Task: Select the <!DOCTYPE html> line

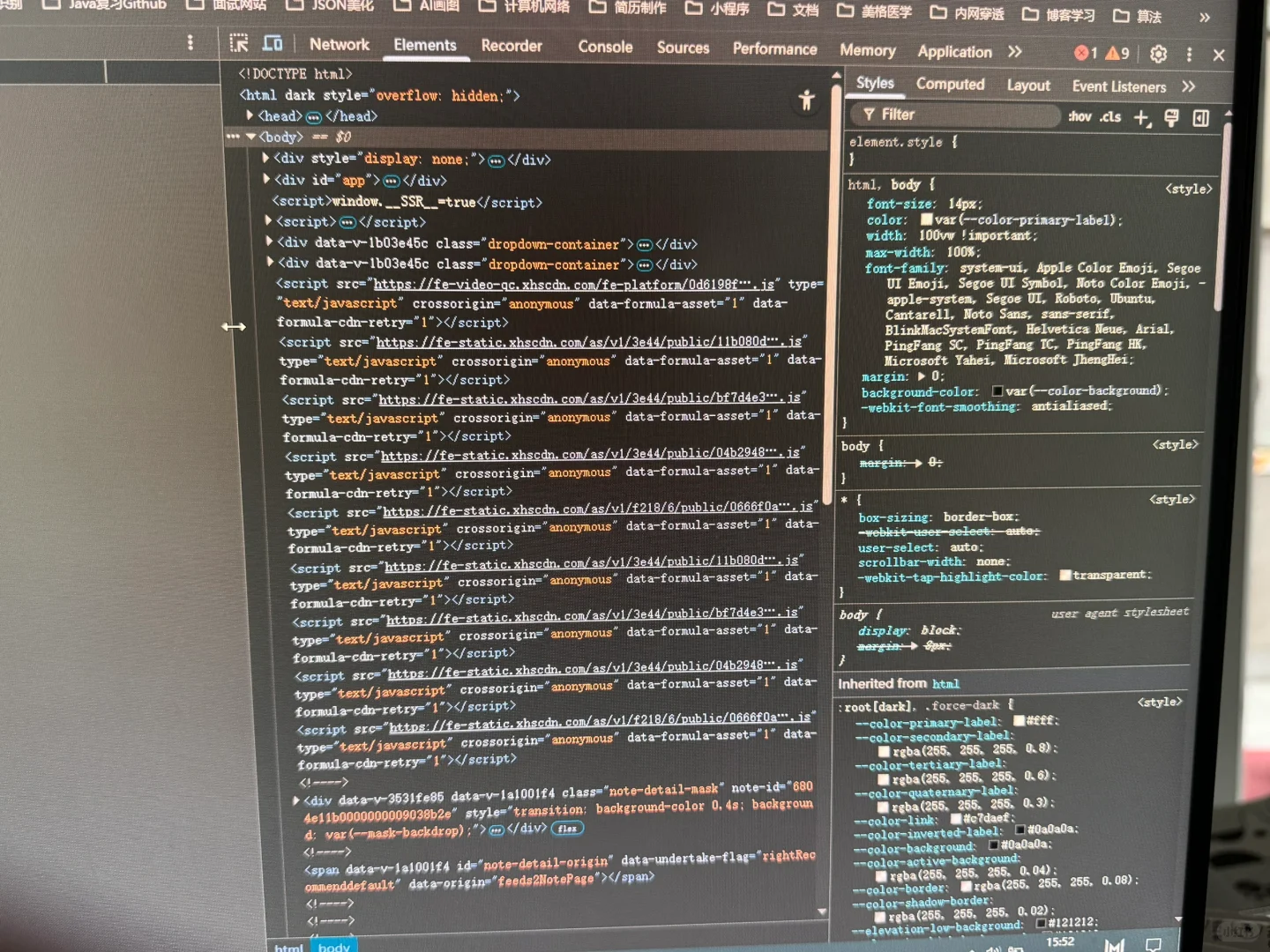Action: 295,74
